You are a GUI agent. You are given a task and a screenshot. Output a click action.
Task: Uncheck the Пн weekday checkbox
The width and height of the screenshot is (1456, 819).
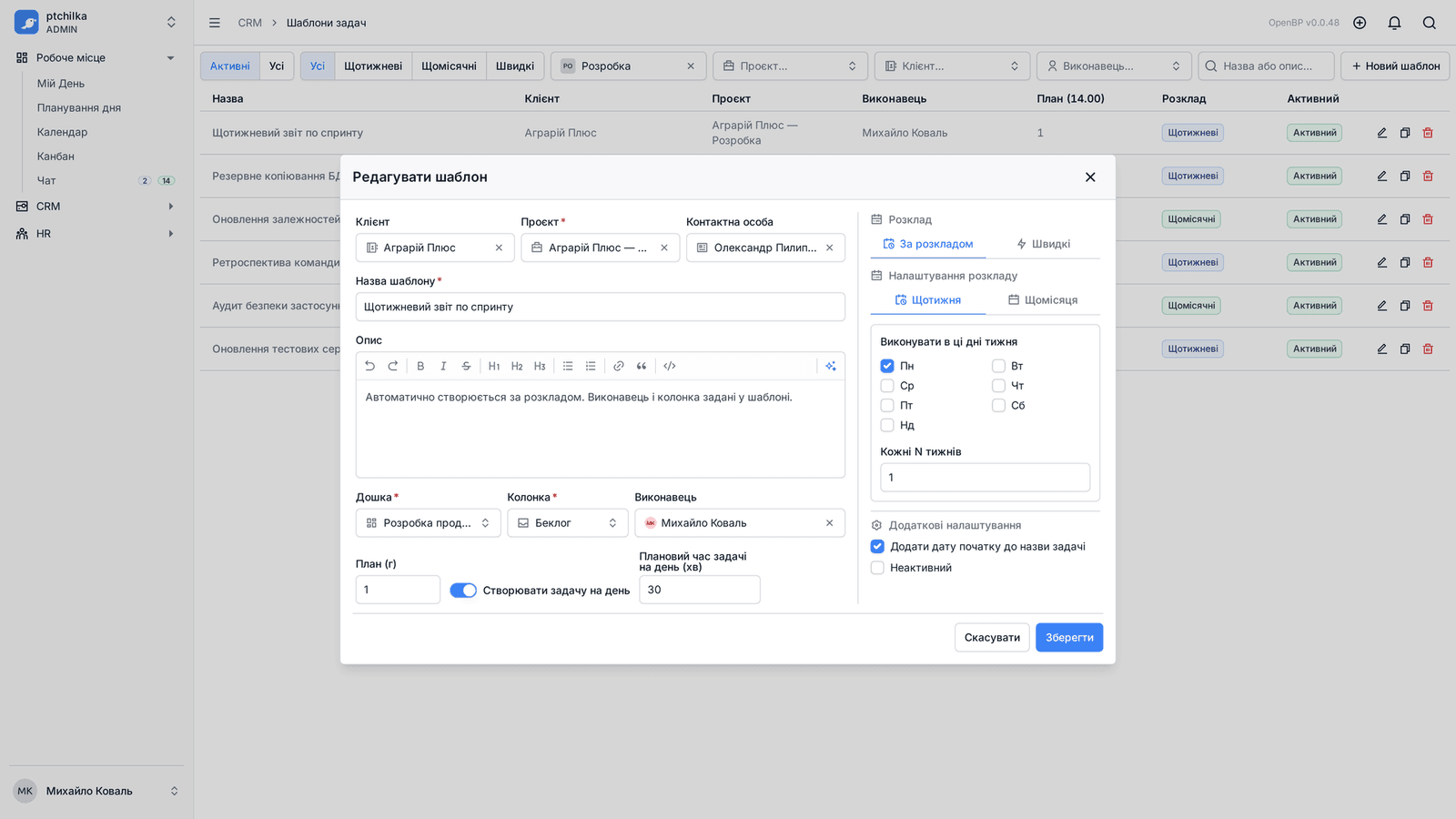click(x=887, y=366)
